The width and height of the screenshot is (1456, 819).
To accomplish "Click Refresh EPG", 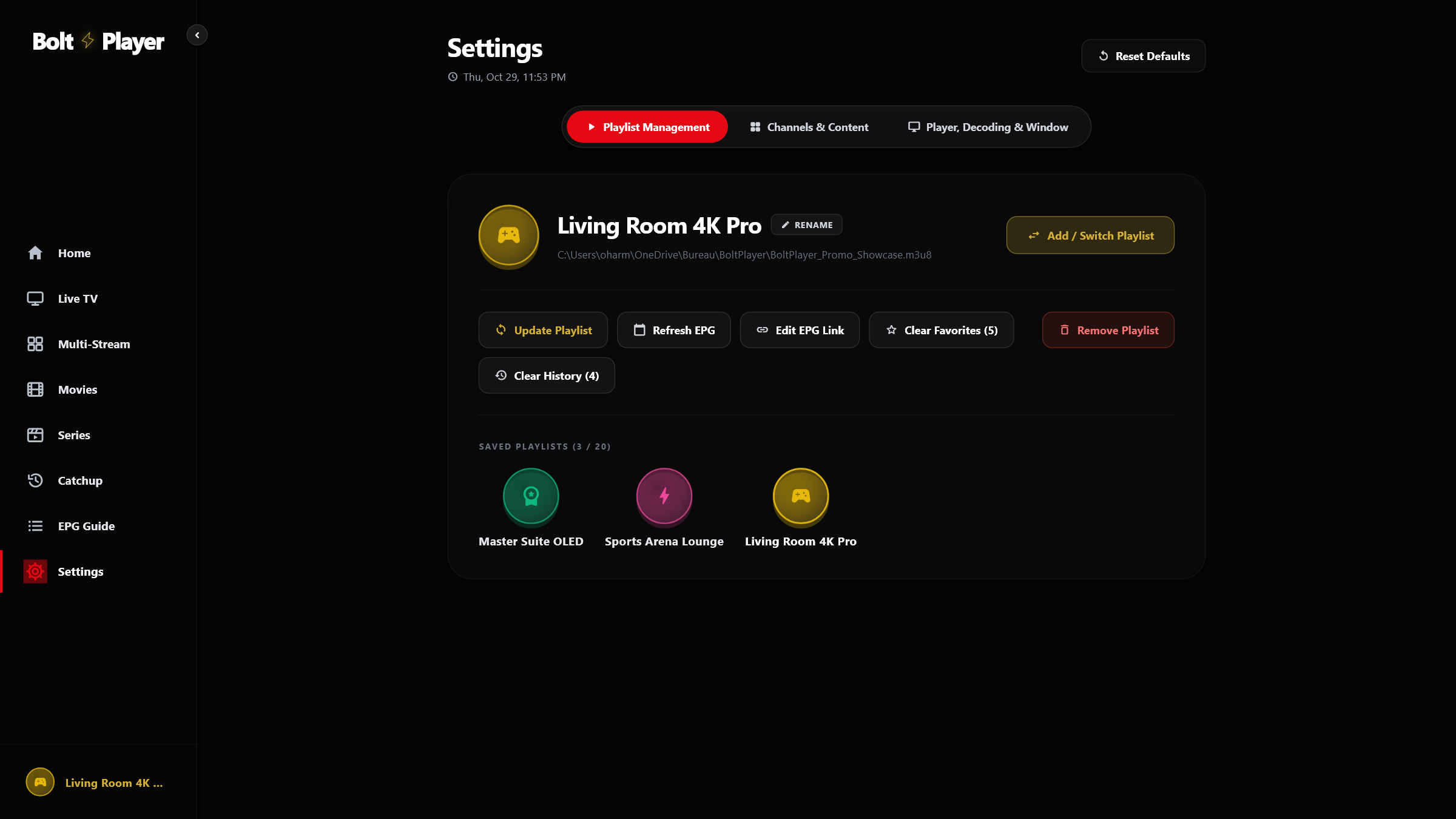I will pos(674,330).
